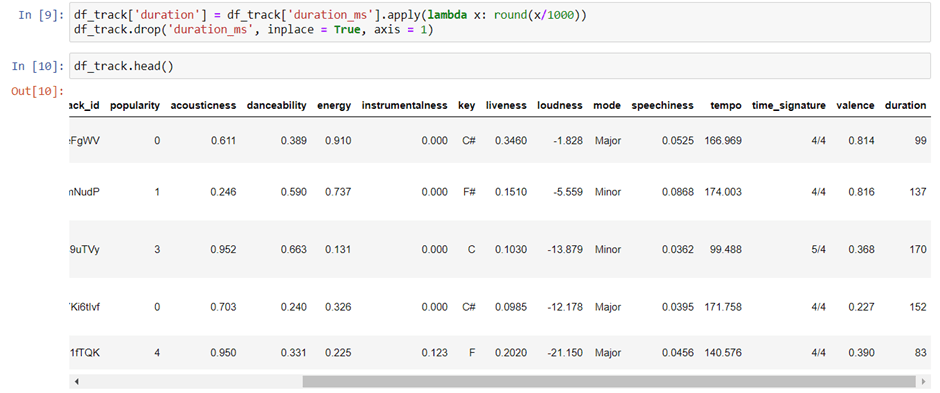Click the tempo value 140.576

click(x=724, y=353)
